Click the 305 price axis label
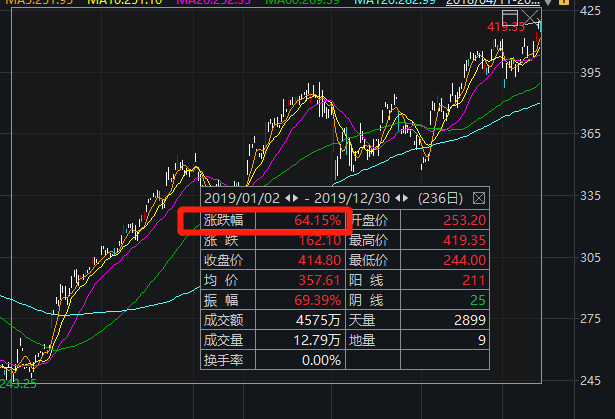Screen dimensions: 615x419 590,257
